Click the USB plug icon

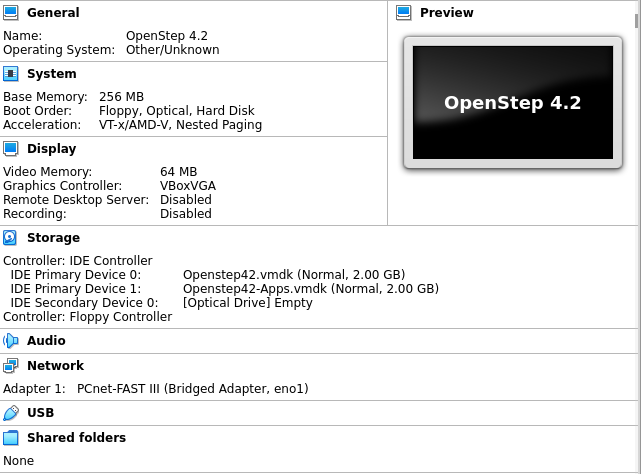coord(11,413)
